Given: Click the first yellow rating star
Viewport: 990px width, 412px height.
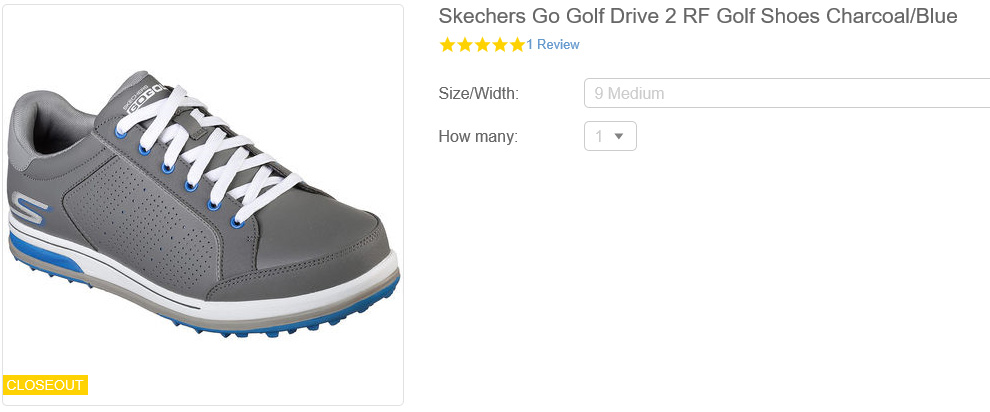Looking at the screenshot, I should (x=447, y=45).
